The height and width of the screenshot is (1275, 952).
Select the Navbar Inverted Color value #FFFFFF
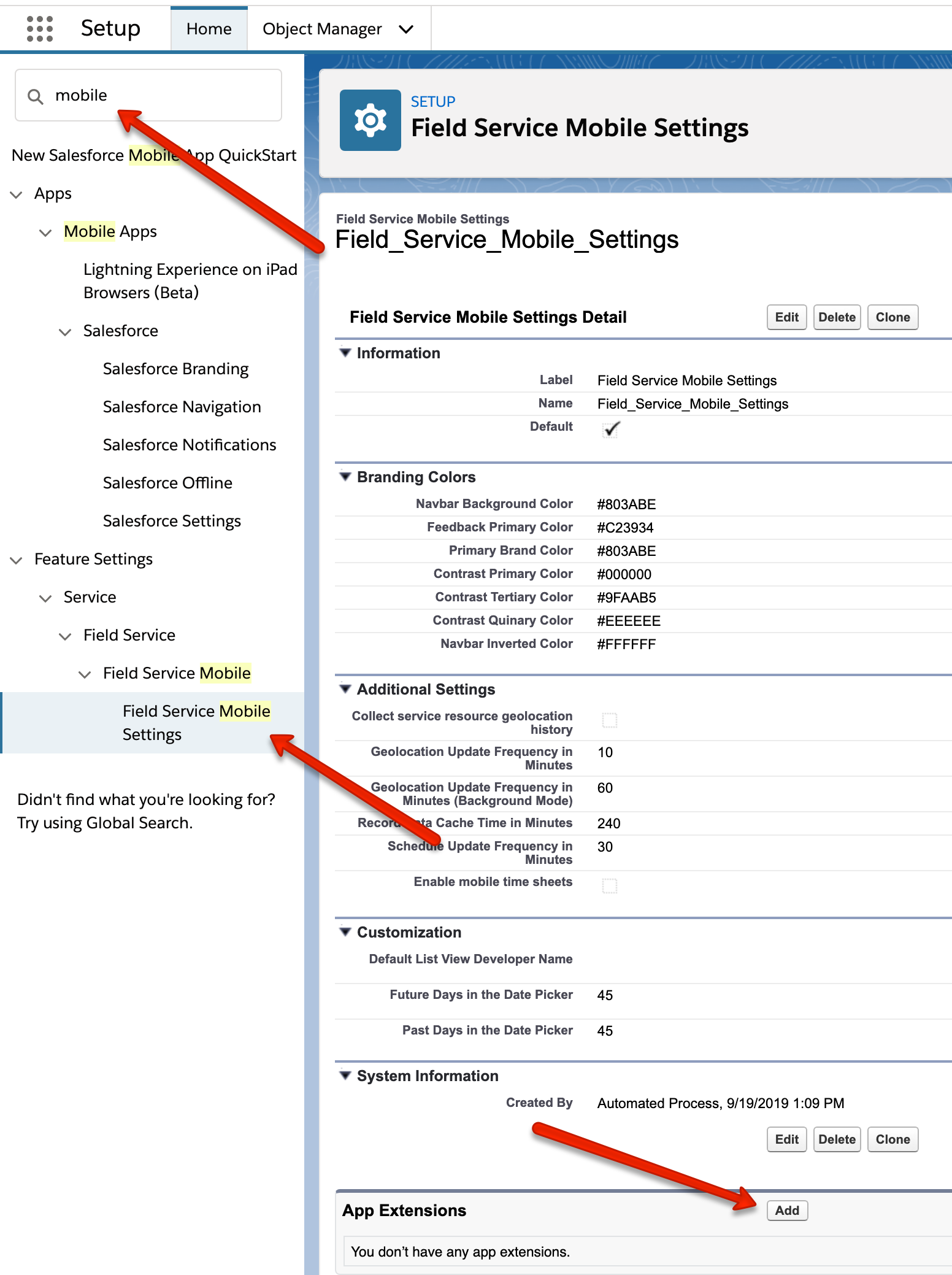coord(626,644)
